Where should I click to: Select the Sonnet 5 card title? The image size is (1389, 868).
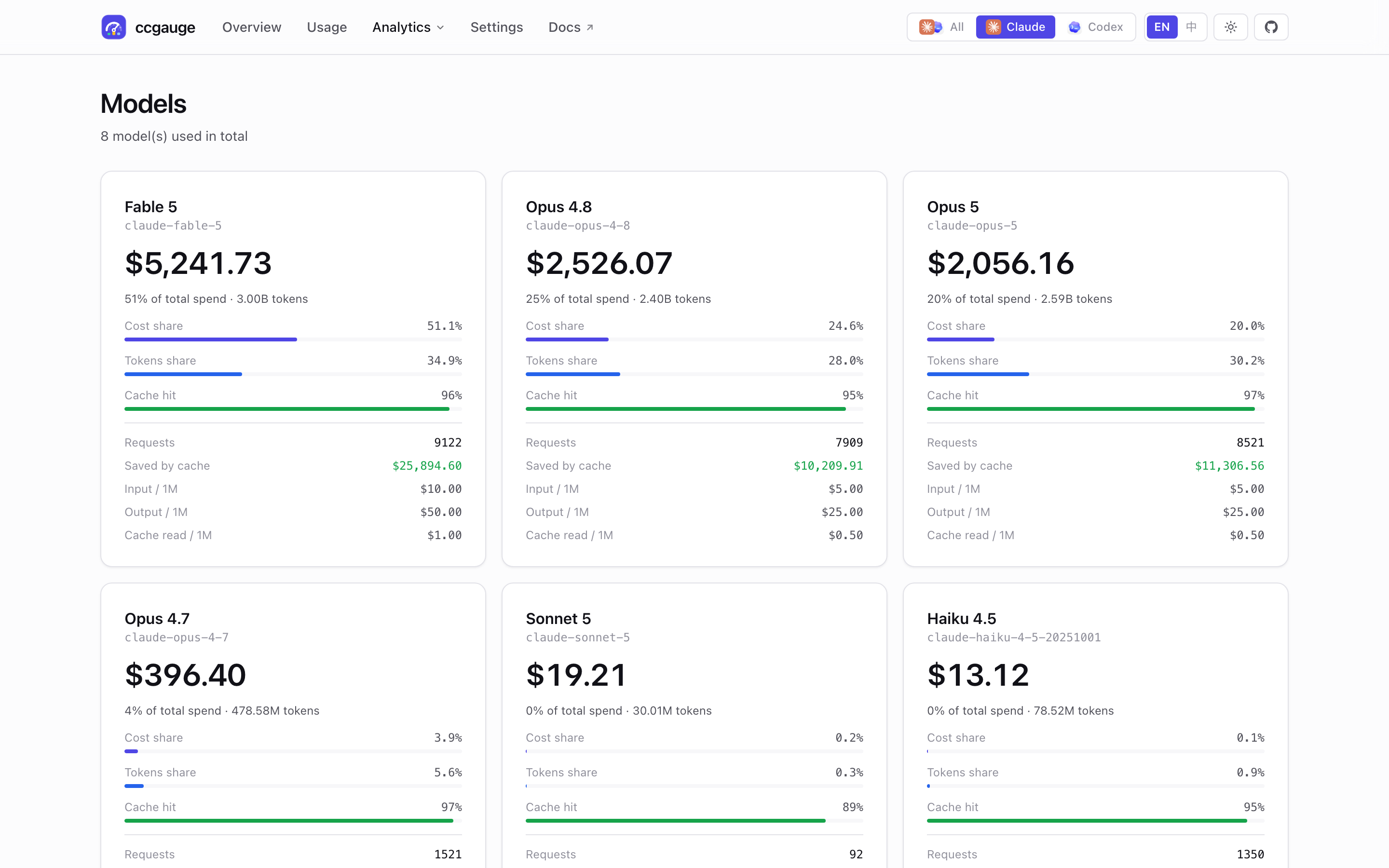click(558, 618)
